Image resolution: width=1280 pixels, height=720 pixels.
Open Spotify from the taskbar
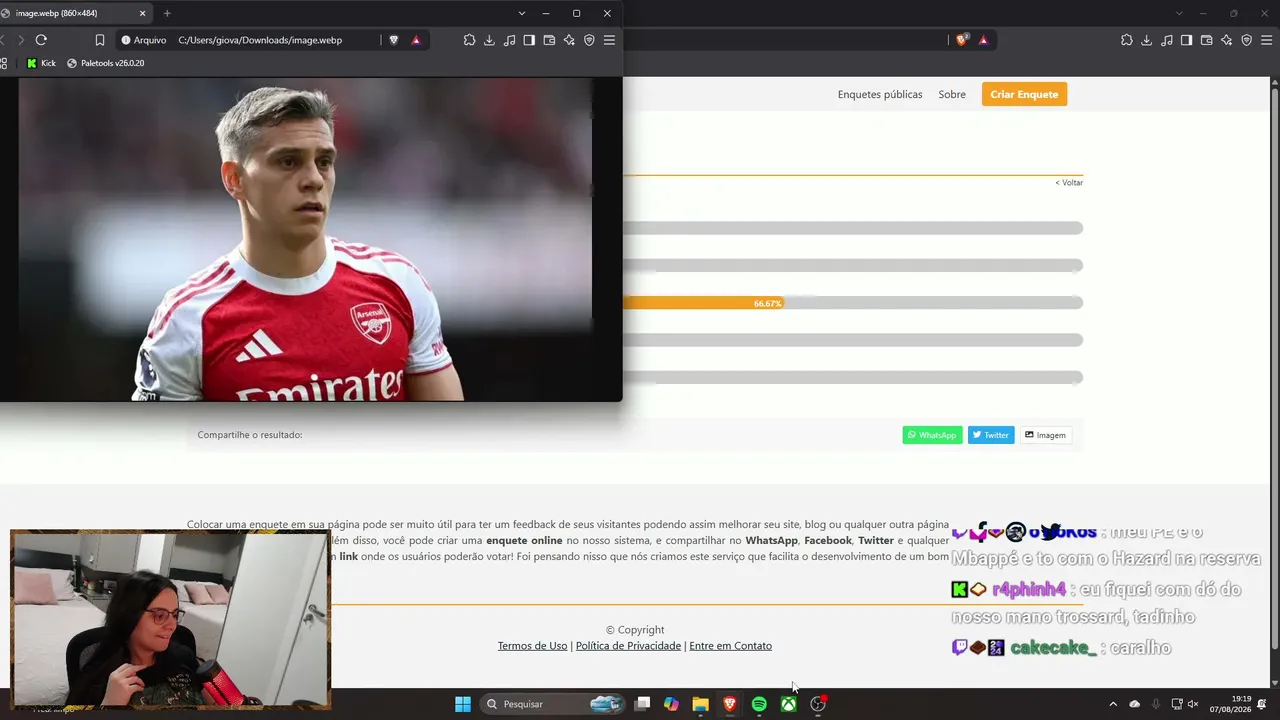tap(759, 704)
